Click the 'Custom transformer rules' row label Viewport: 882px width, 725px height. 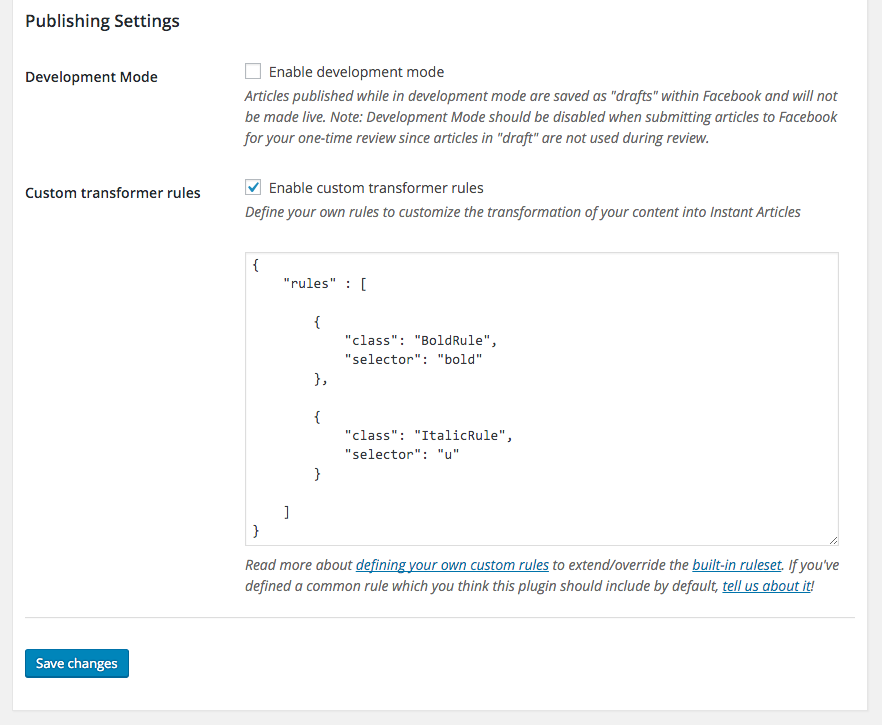pos(112,193)
